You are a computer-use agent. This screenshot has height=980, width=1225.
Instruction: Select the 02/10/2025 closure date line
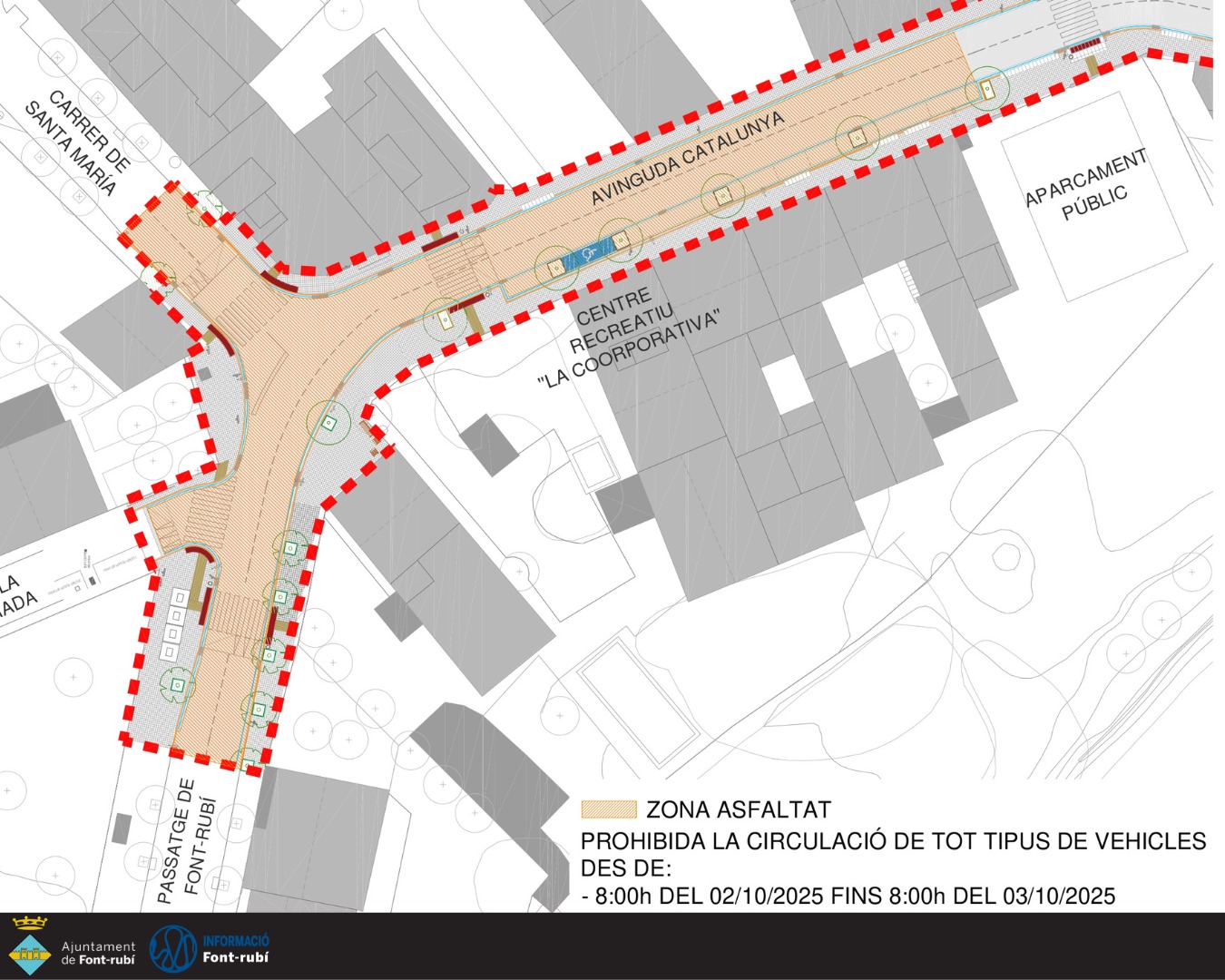[848, 897]
